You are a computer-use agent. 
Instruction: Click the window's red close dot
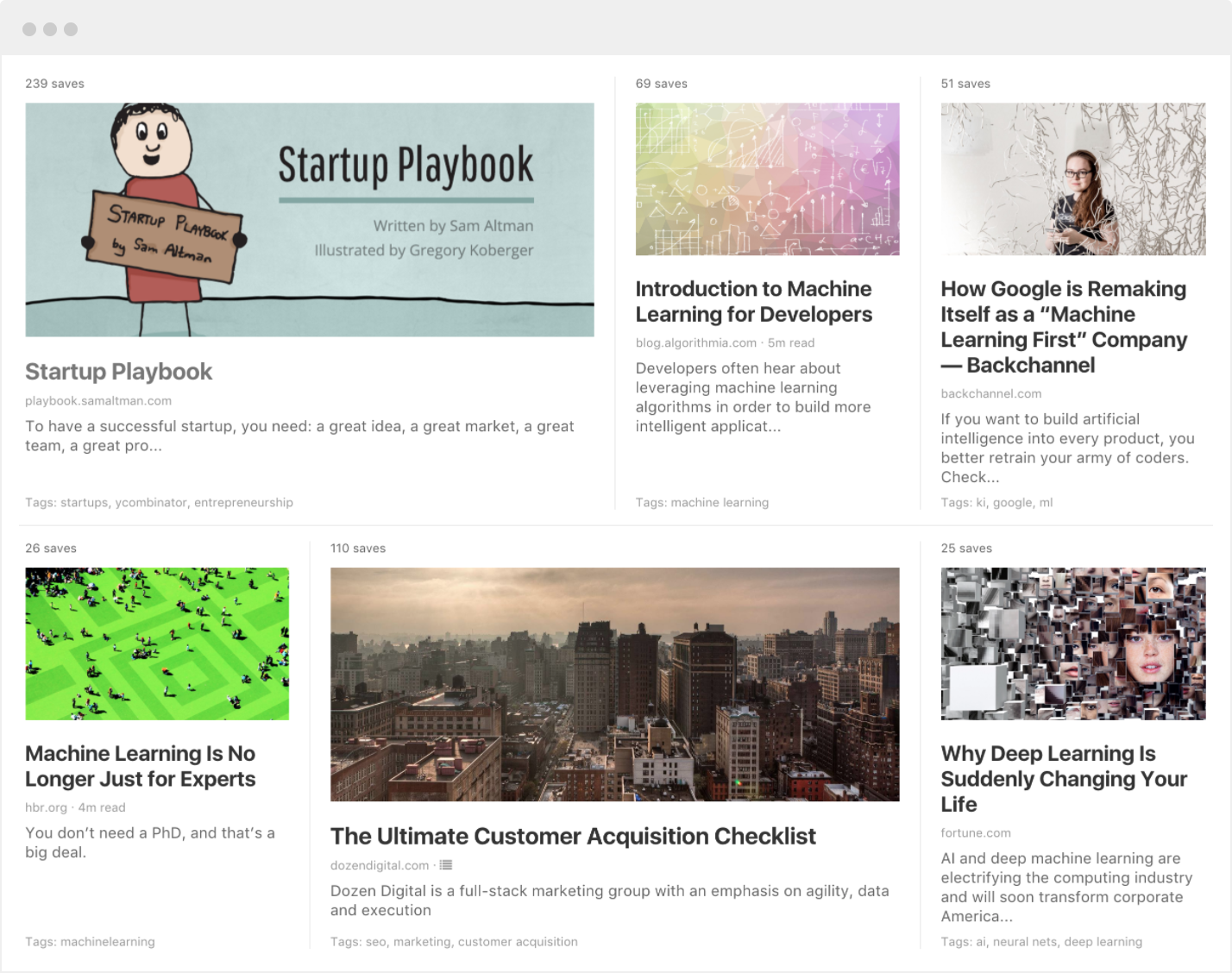pos(29,29)
